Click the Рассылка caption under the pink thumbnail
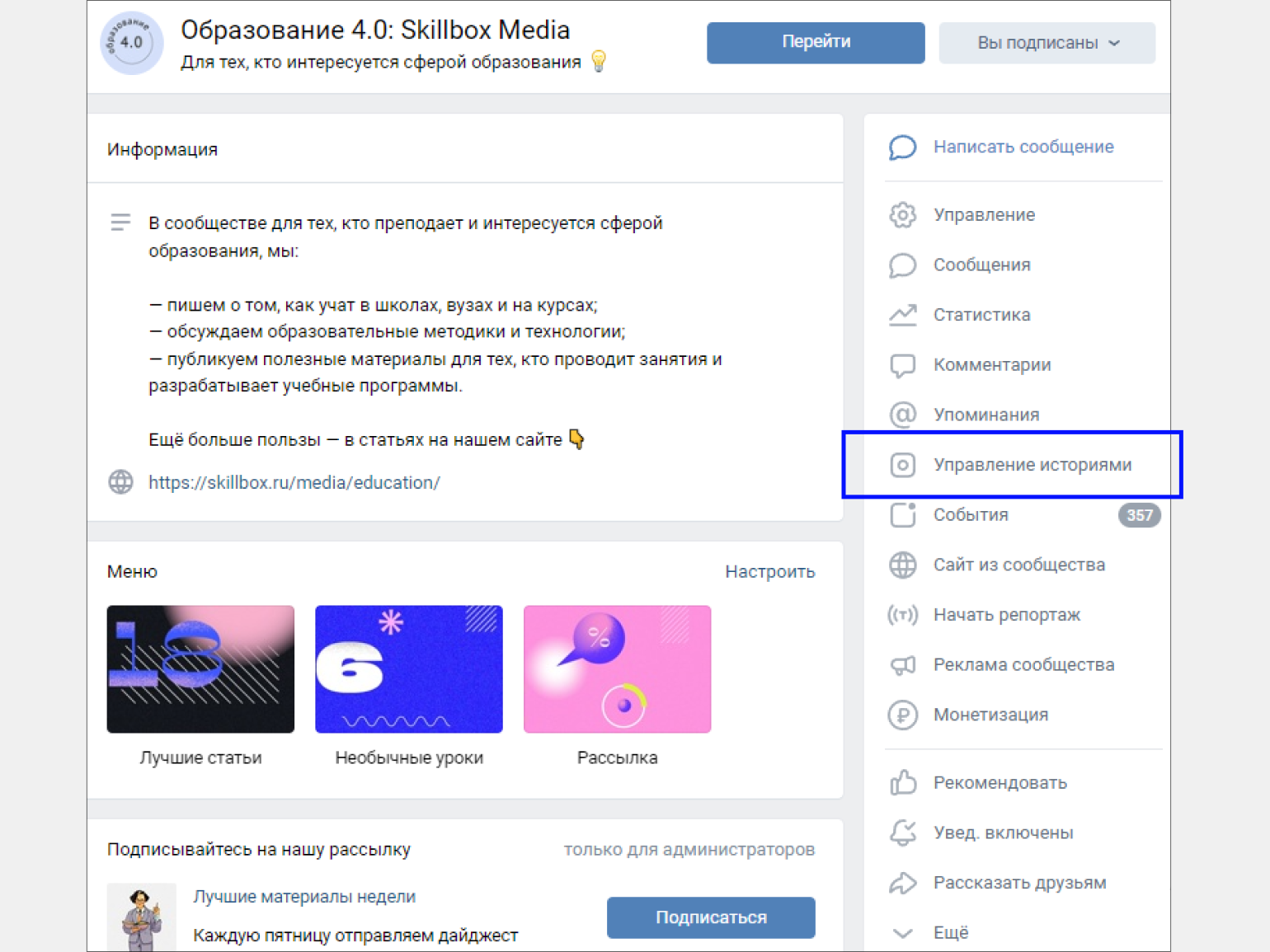Screen dimensions: 1270x952 point(618,757)
